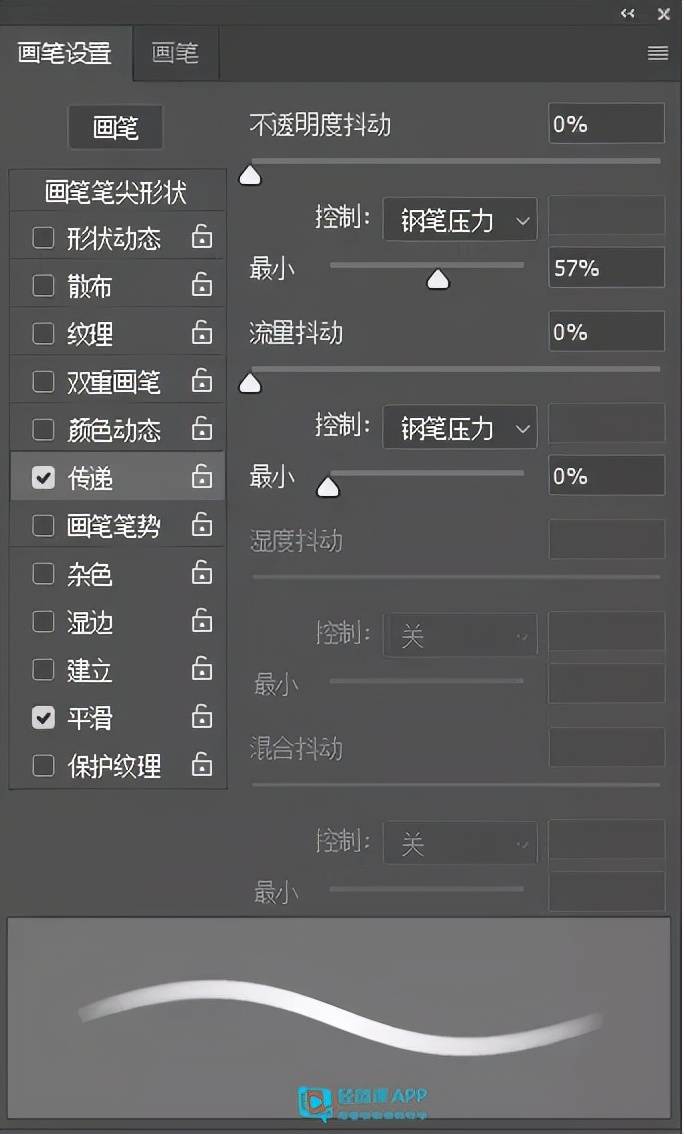Click the 画笔 button
This screenshot has width=684, height=1134.
(115, 128)
